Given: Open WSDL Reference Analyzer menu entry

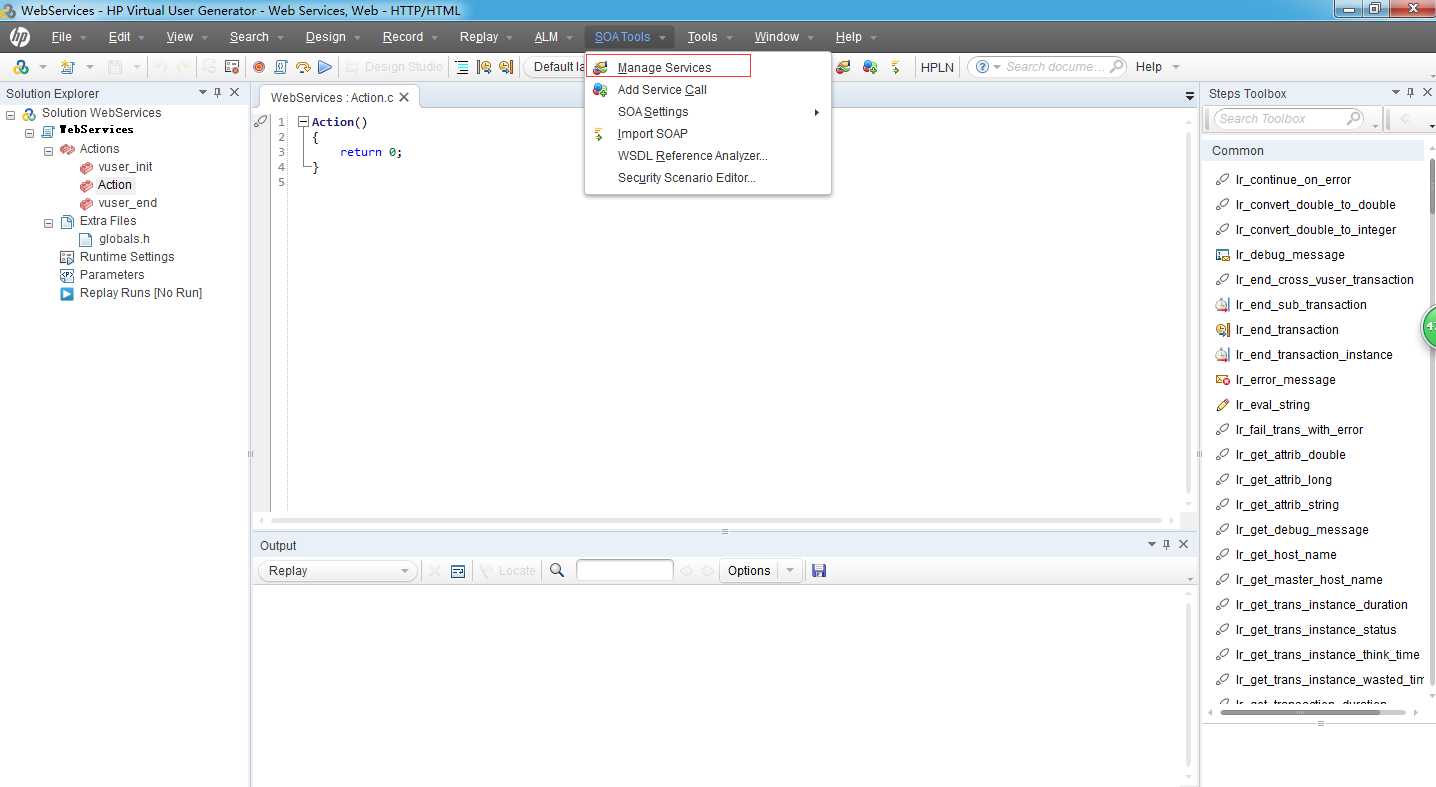Looking at the screenshot, I should coord(692,156).
